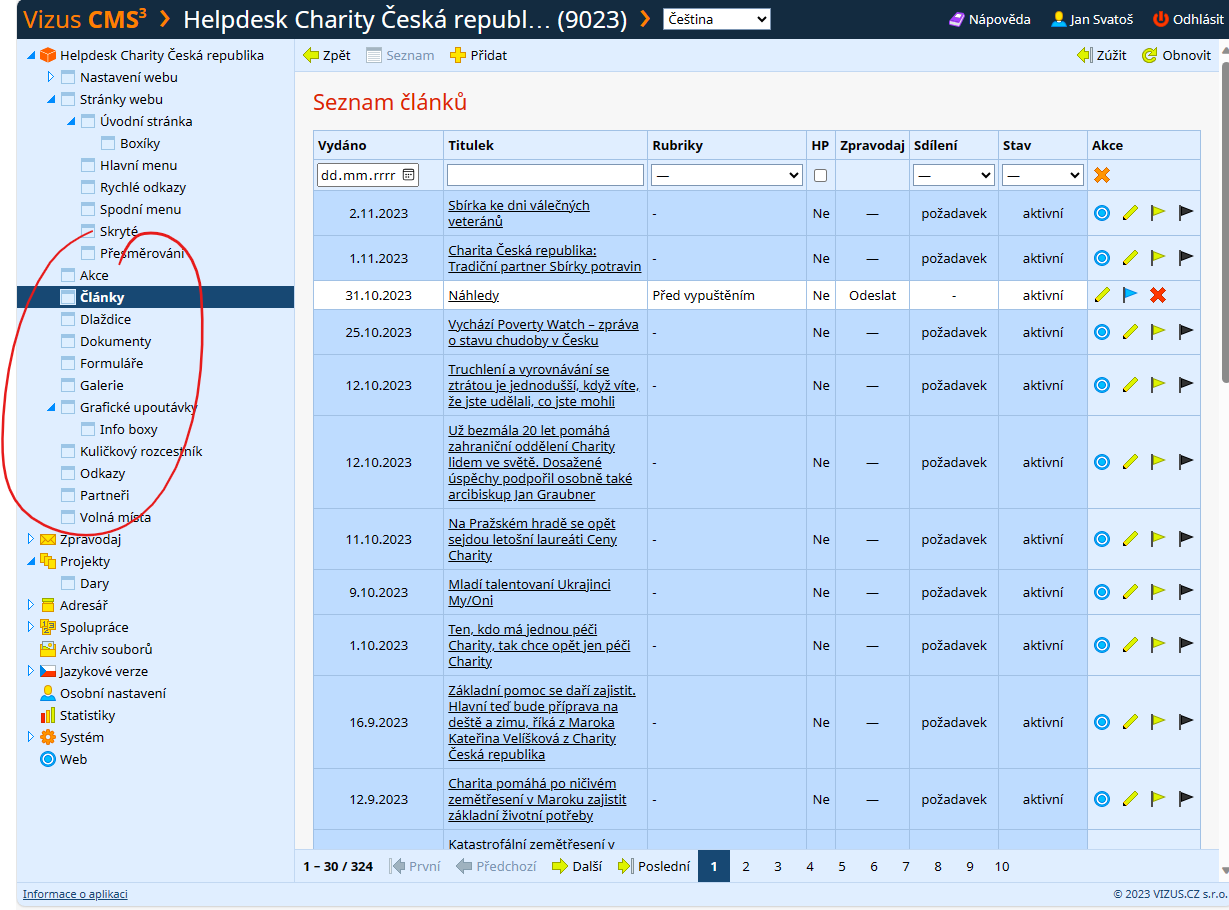
Task: Edit 'Sbírka ke dni válečných veteránů' with the pencil icon
Action: click(x=1130, y=213)
